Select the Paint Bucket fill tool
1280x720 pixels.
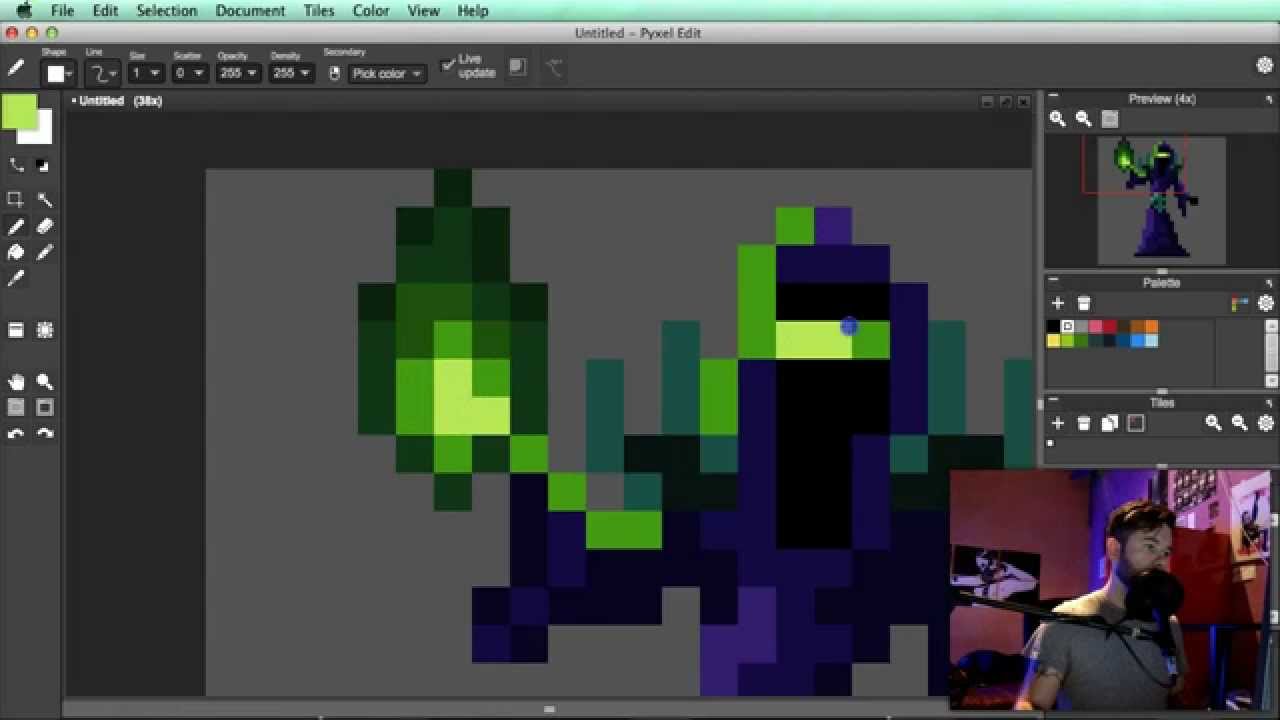[x=16, y=253]
